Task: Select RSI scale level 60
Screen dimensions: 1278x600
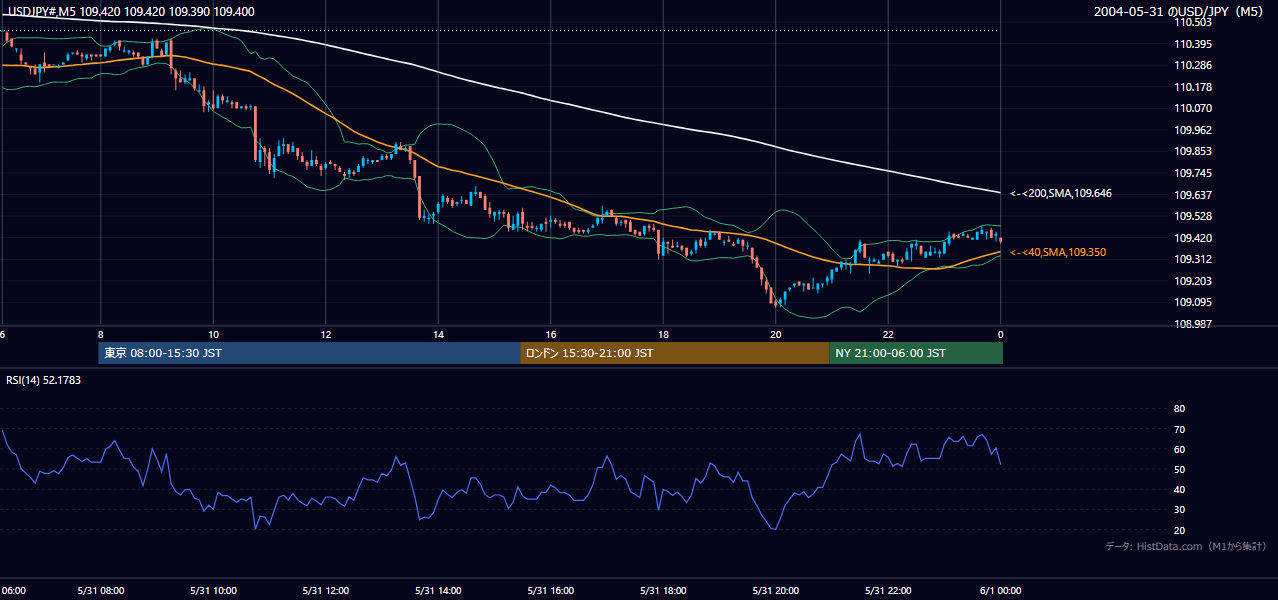Action: [x=1179, y=449]
